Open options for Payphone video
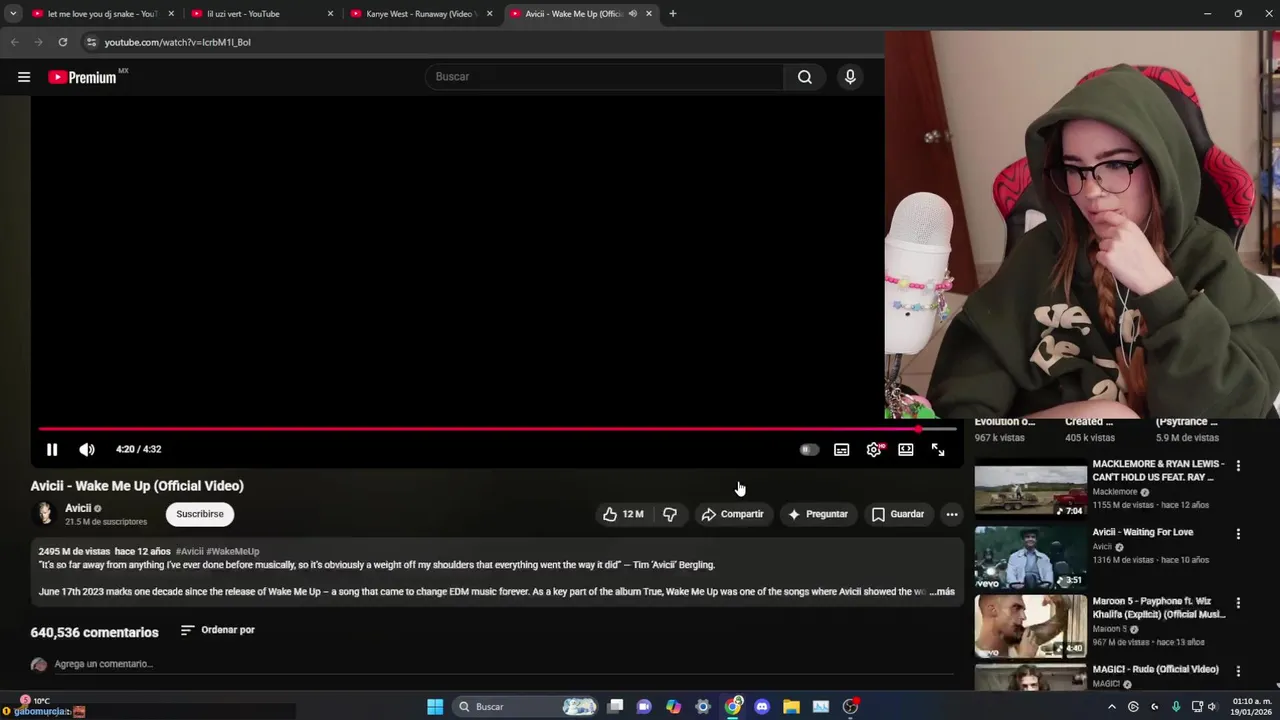 point(1238,603)
